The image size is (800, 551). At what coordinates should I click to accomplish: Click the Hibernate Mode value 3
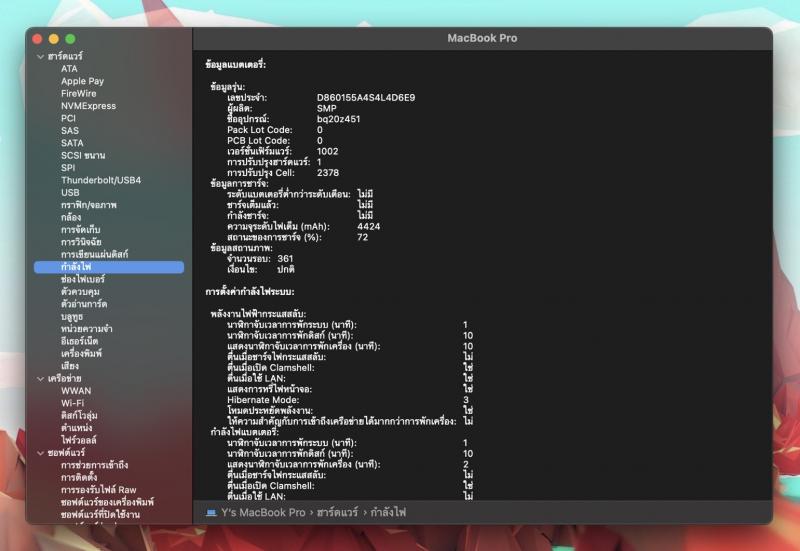466,399
